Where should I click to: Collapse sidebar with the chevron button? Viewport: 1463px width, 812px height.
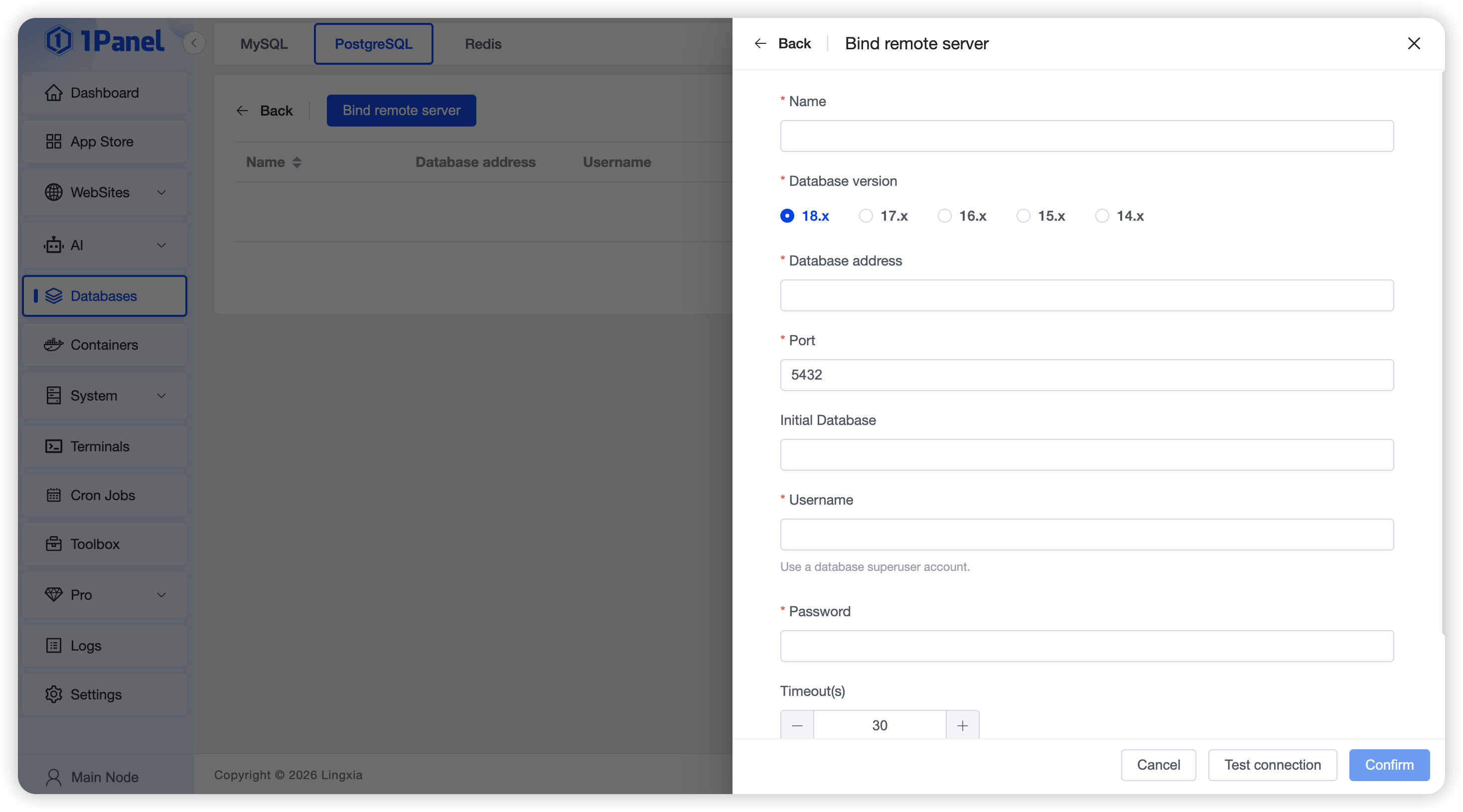[194, 43]
